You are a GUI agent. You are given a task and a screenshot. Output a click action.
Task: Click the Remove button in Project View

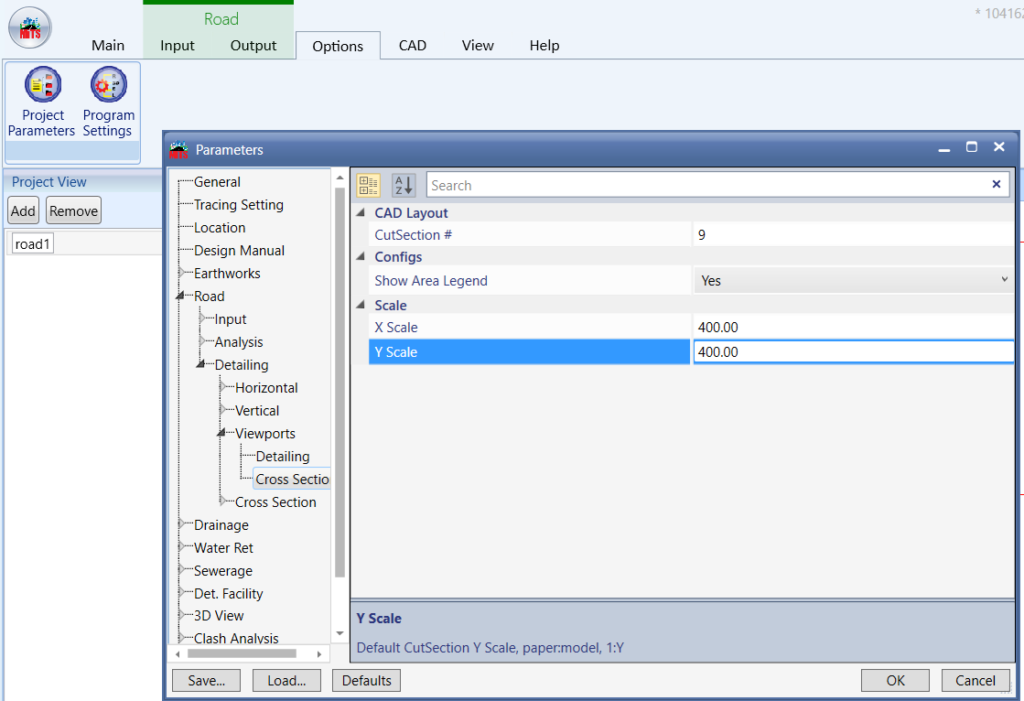pos(74,211)
